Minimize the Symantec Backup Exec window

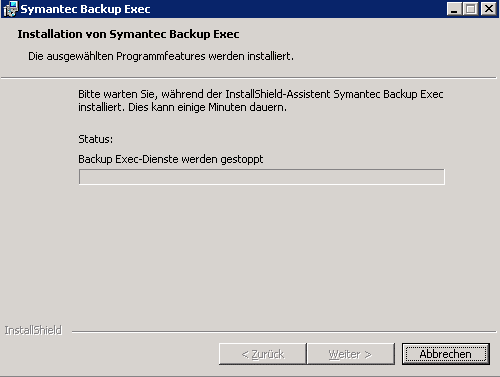(454, 9)
